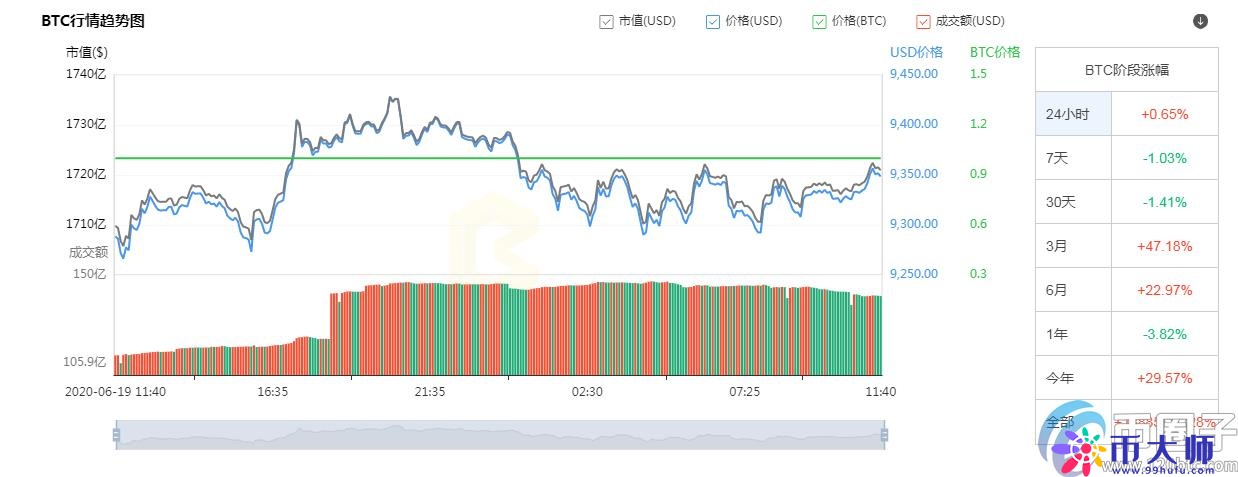Click the 1.5 BTC price axis label
Image resolution: width=1238 pixels, height=477 pixels.
[x=978, y=74]
